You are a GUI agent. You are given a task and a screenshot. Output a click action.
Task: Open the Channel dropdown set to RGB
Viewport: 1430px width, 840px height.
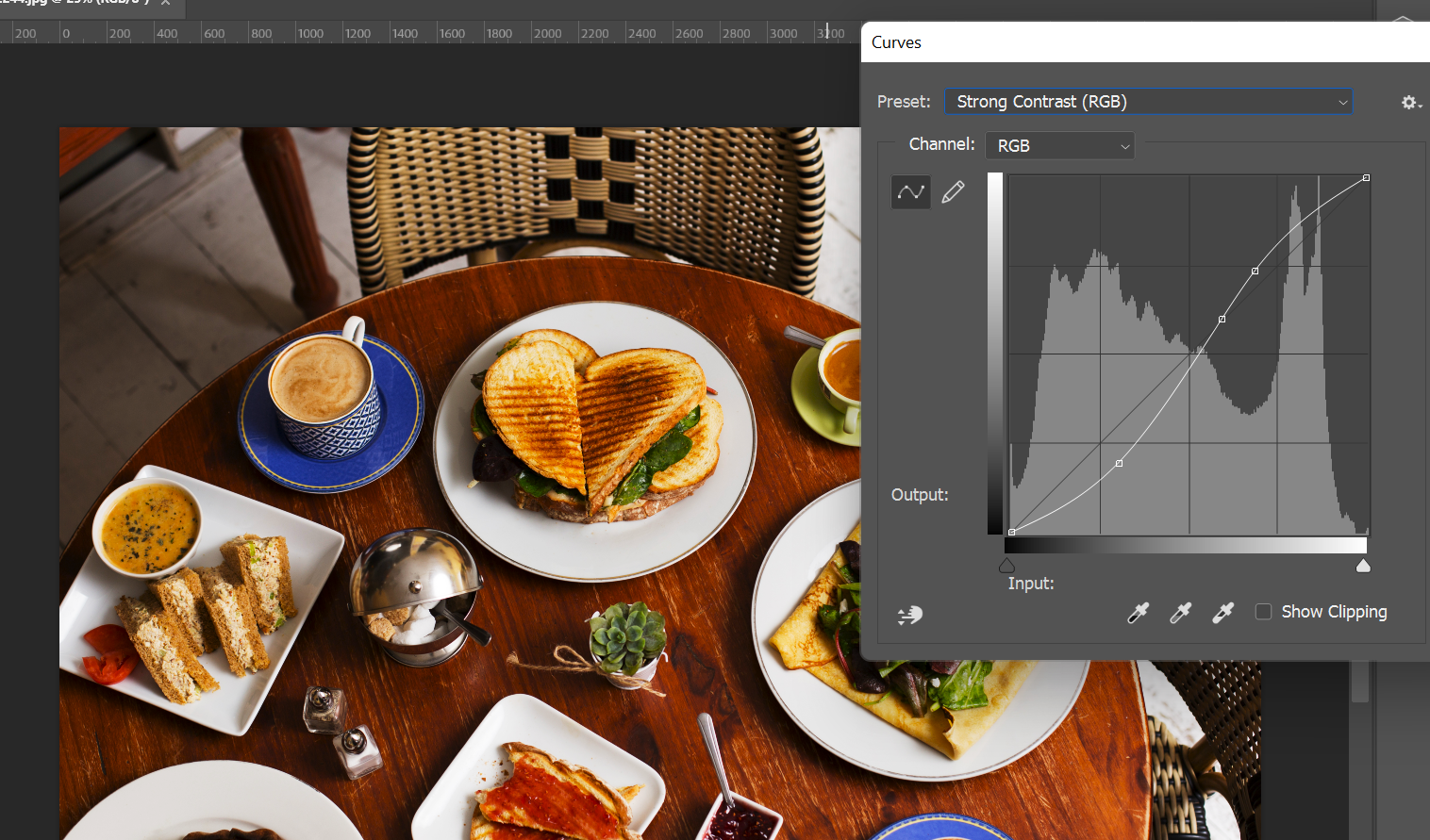1059,145
